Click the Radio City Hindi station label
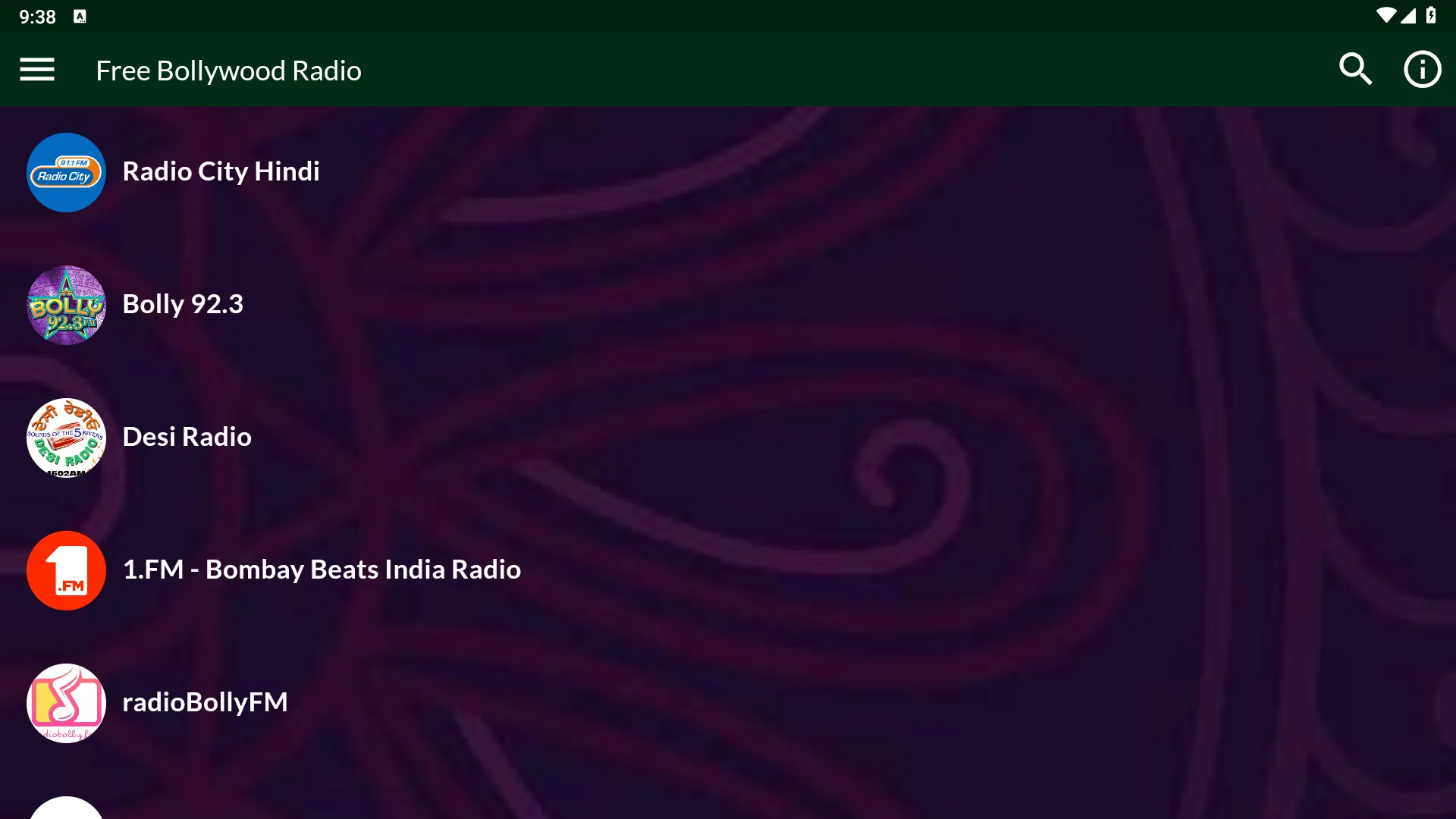1456x819 pixels. 221,170
